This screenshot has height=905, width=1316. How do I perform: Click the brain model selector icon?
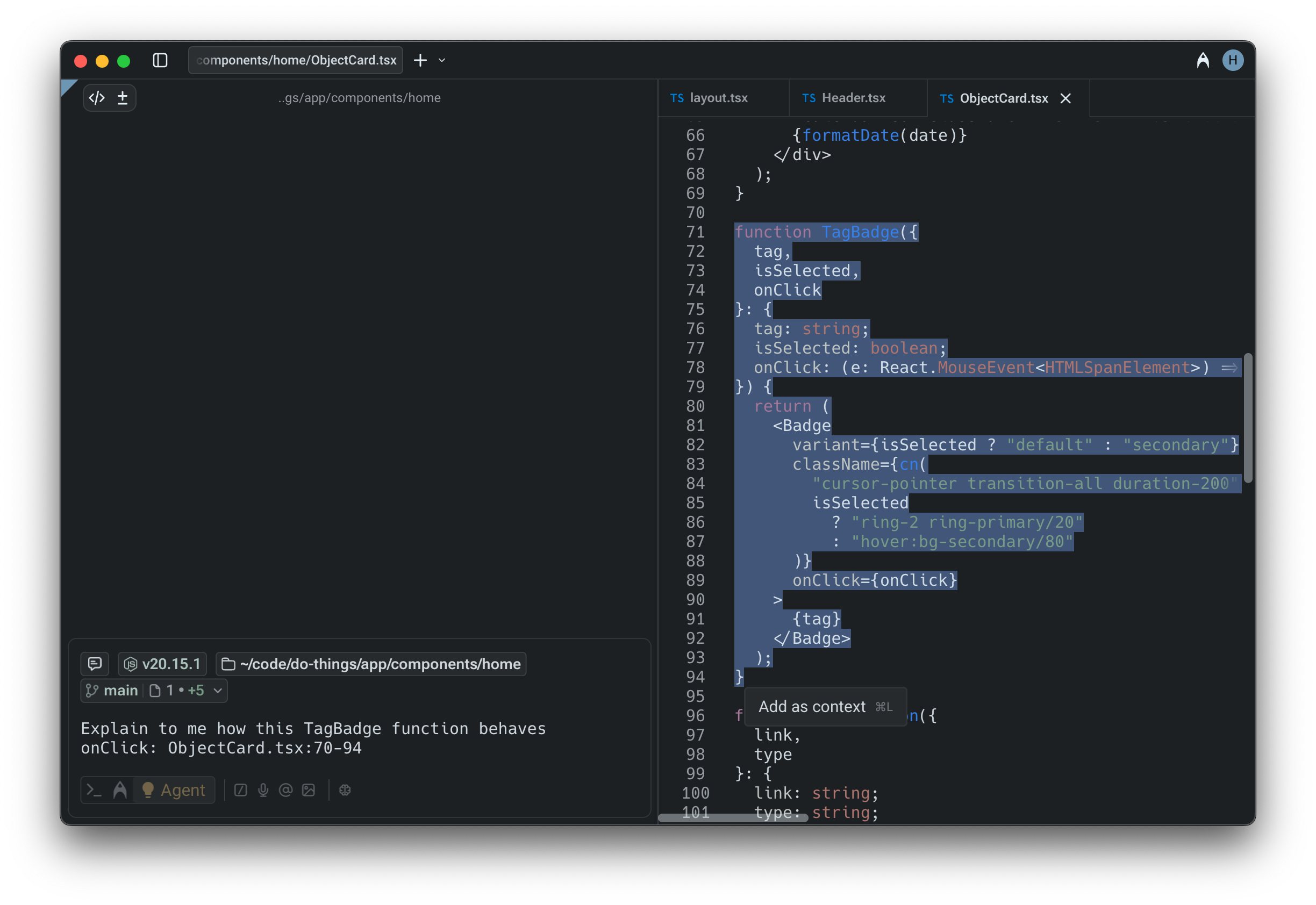(345, 790)
